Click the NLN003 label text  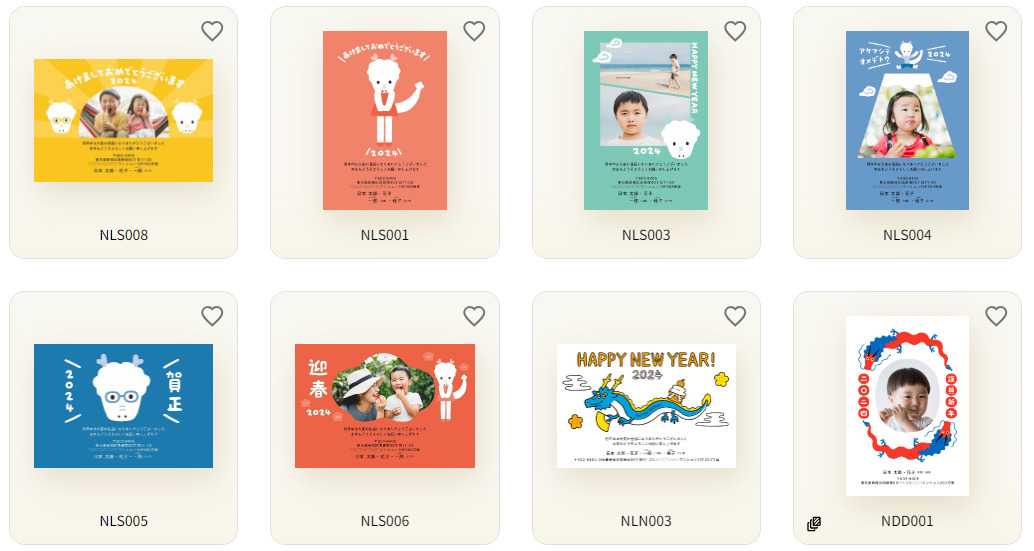[646, 521]
